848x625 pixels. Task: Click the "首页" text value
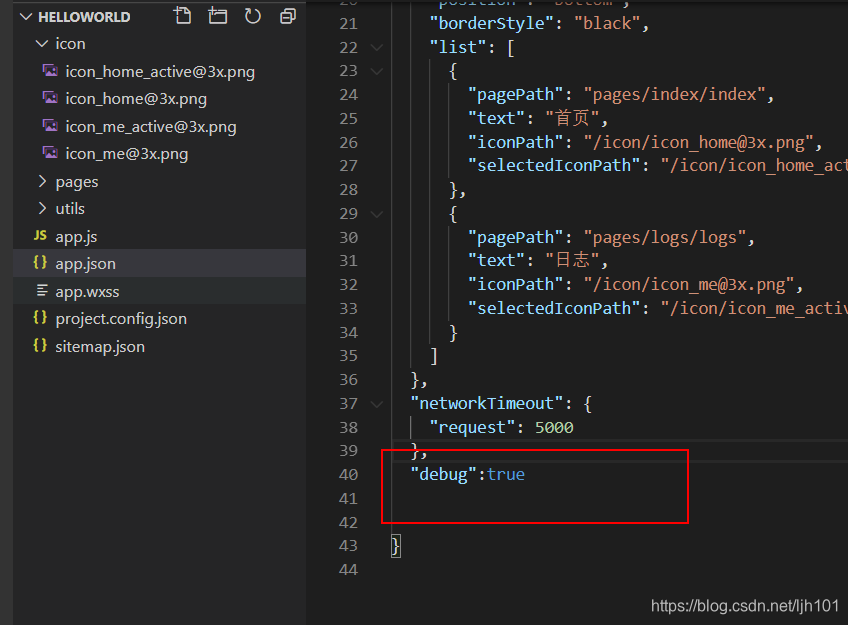(572, 118)
